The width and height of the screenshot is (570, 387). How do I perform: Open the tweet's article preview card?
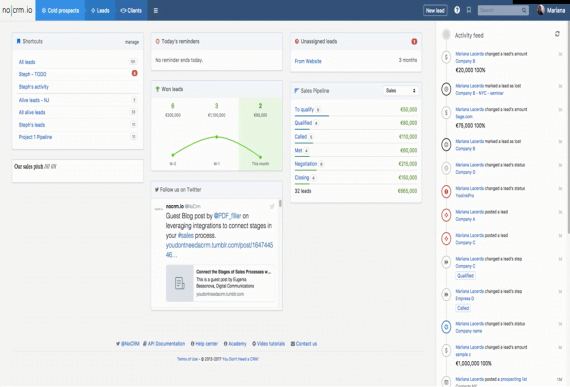(220, 283)
